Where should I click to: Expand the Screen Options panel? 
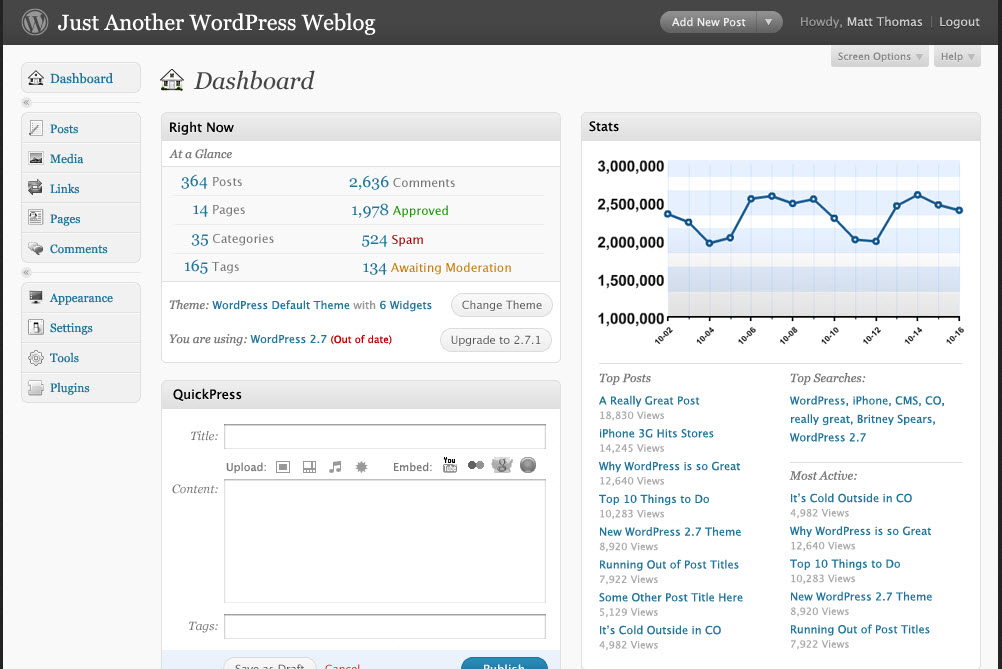[879, 57]
